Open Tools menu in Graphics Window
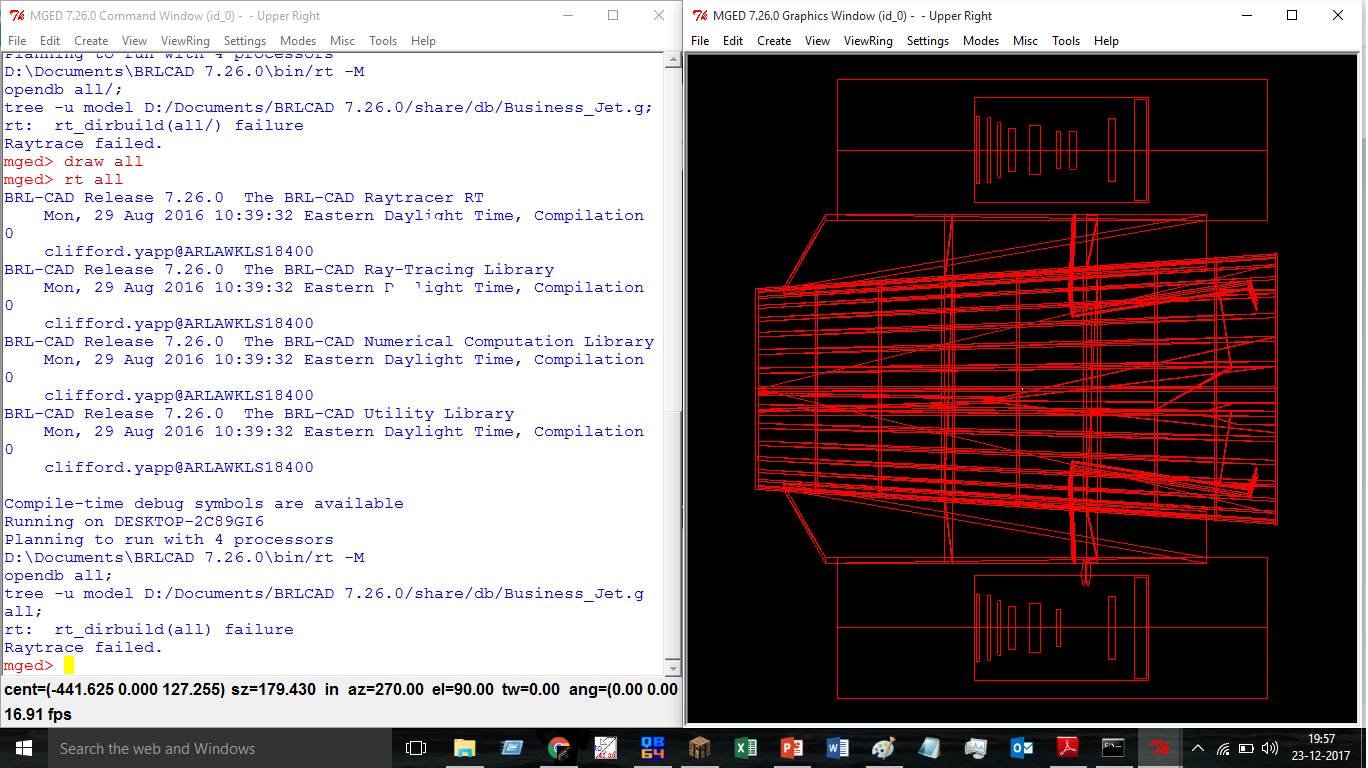 click(x=1066, y=41)
